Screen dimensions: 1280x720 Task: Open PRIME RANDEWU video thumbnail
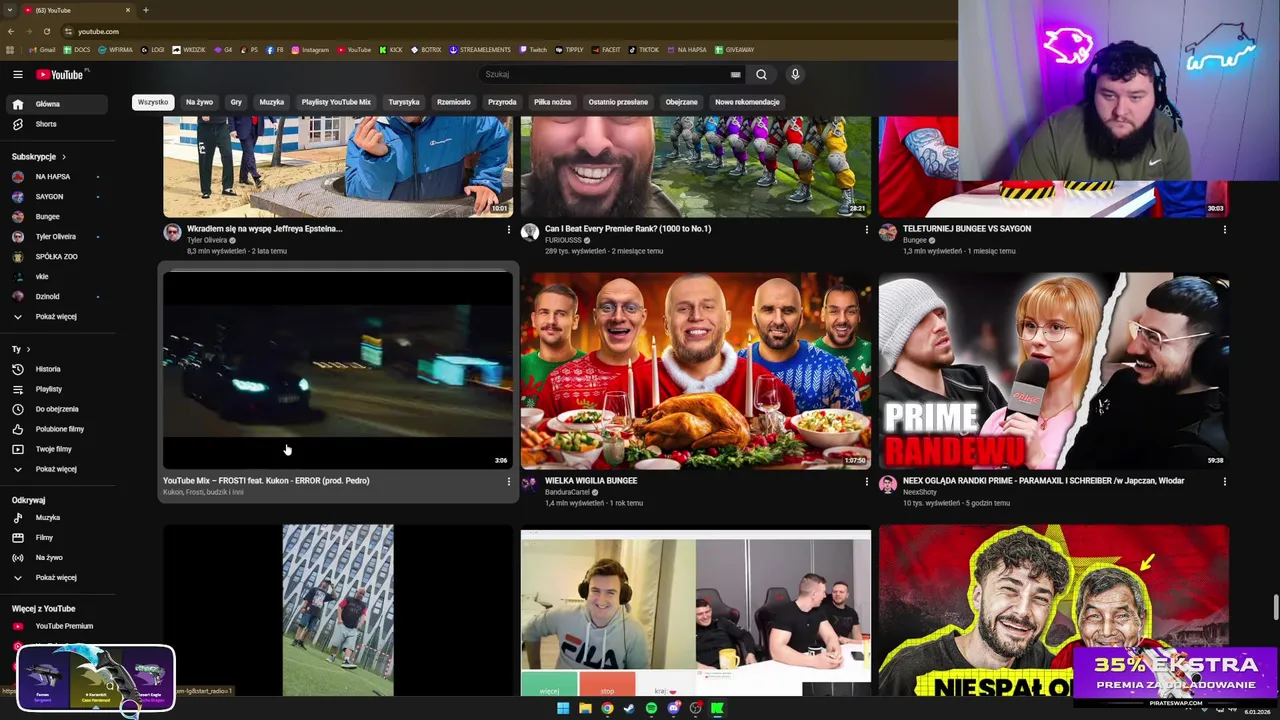tap(1054, 370)
